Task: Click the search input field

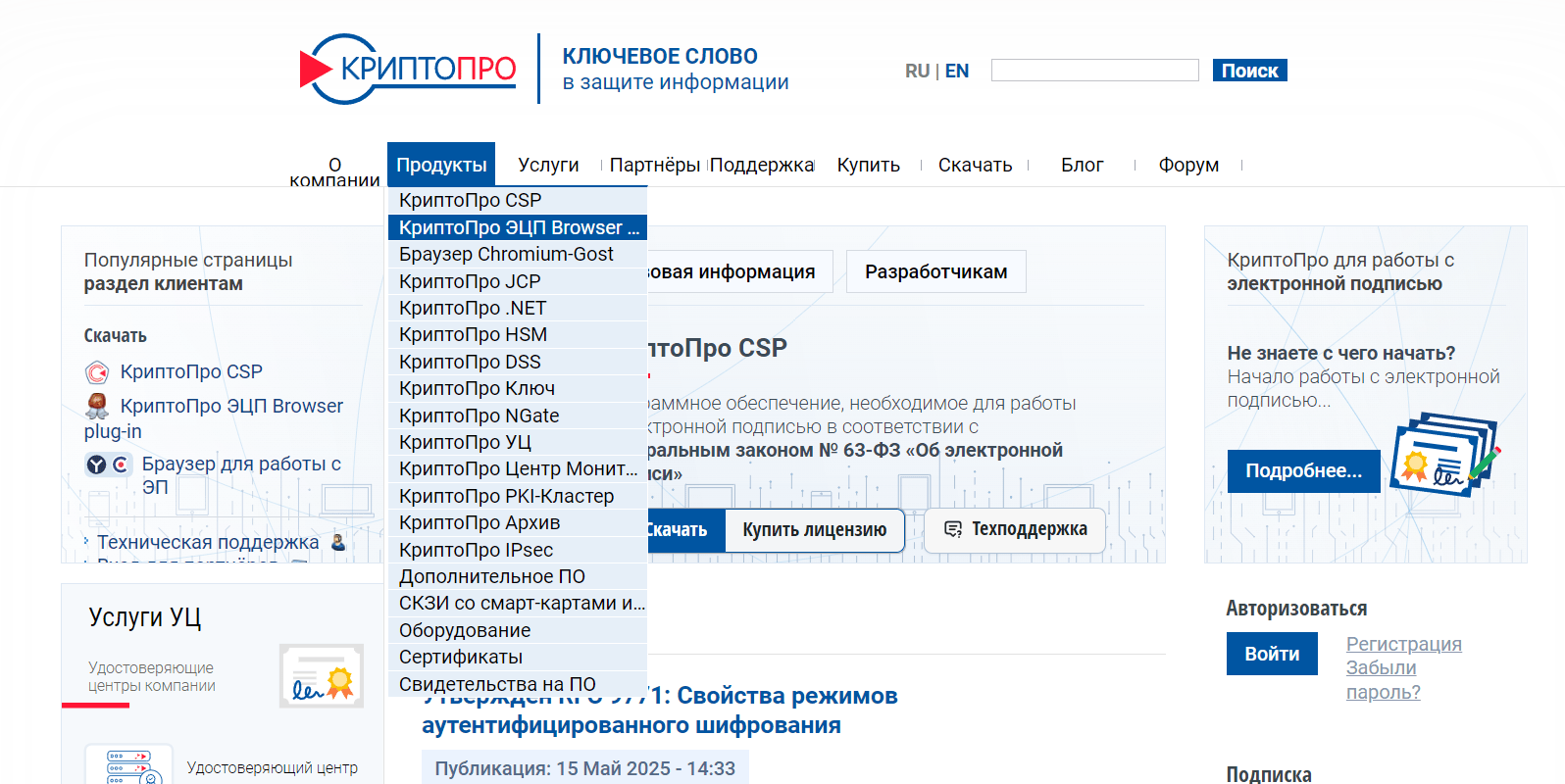Action: pyautogui.click(x=1094, y=71)
